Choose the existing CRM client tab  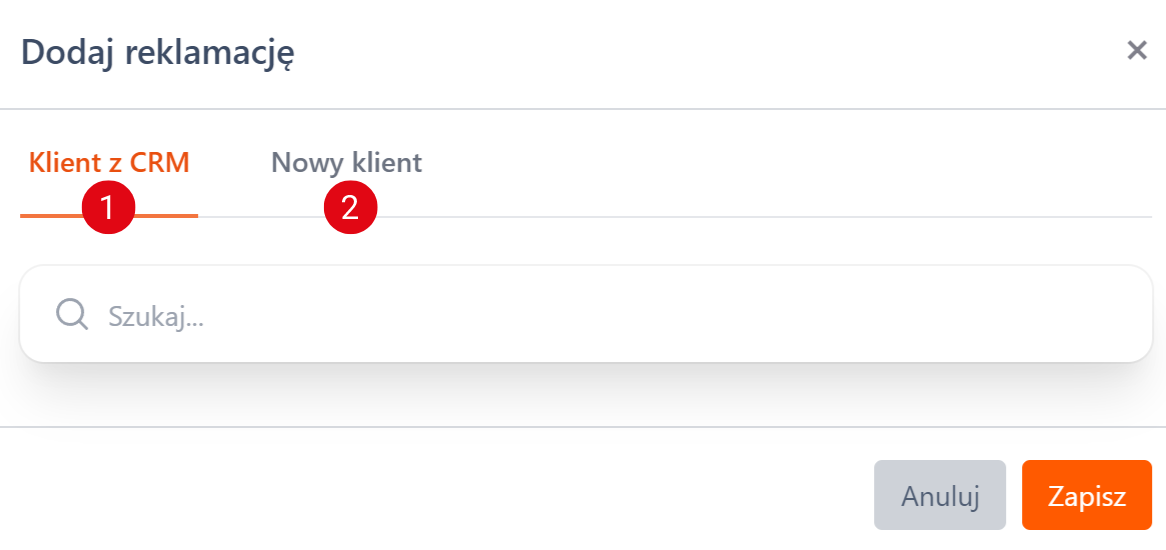tap(109, 163)
